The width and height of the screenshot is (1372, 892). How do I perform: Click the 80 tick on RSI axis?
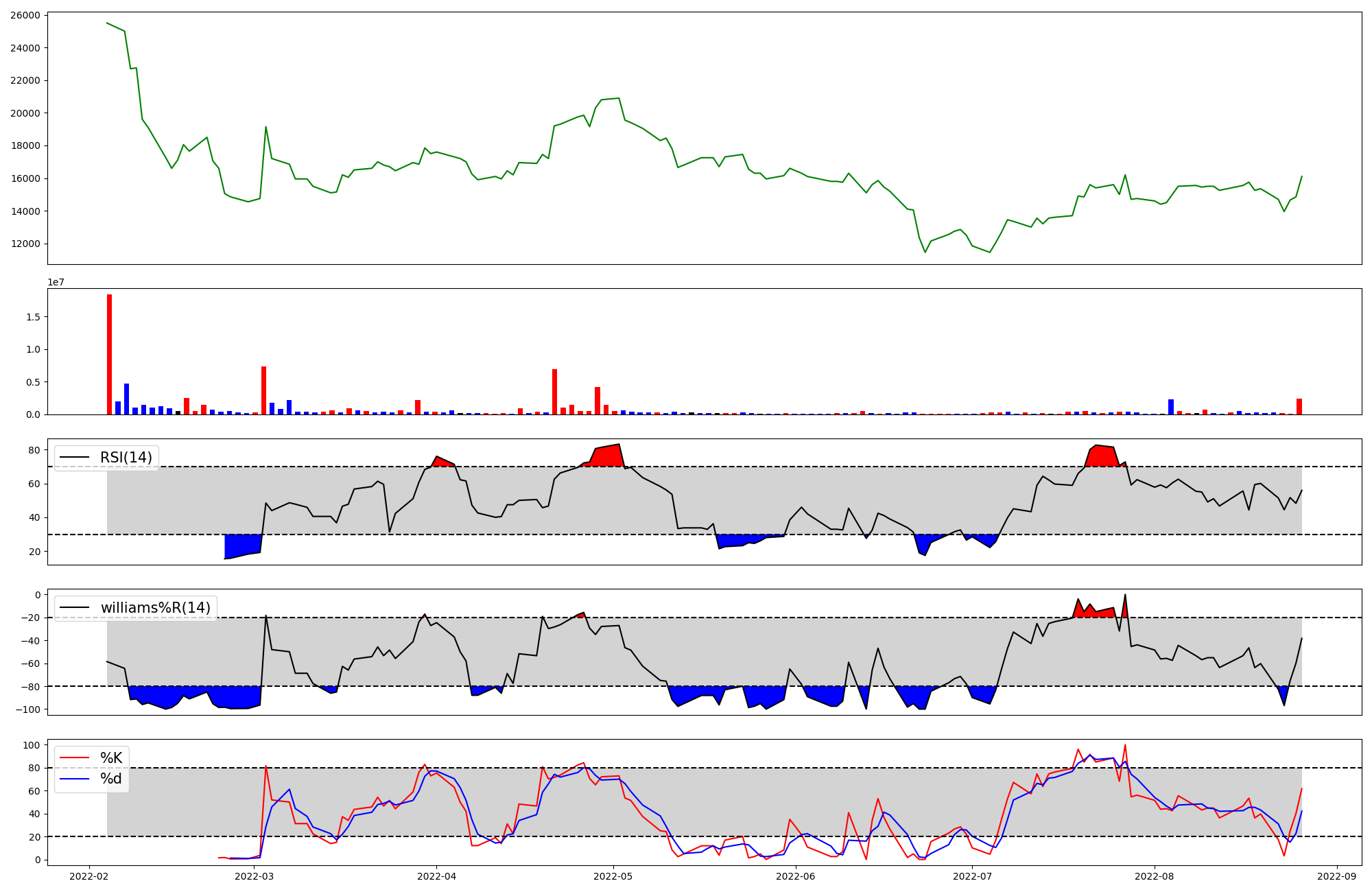point(34,450)
